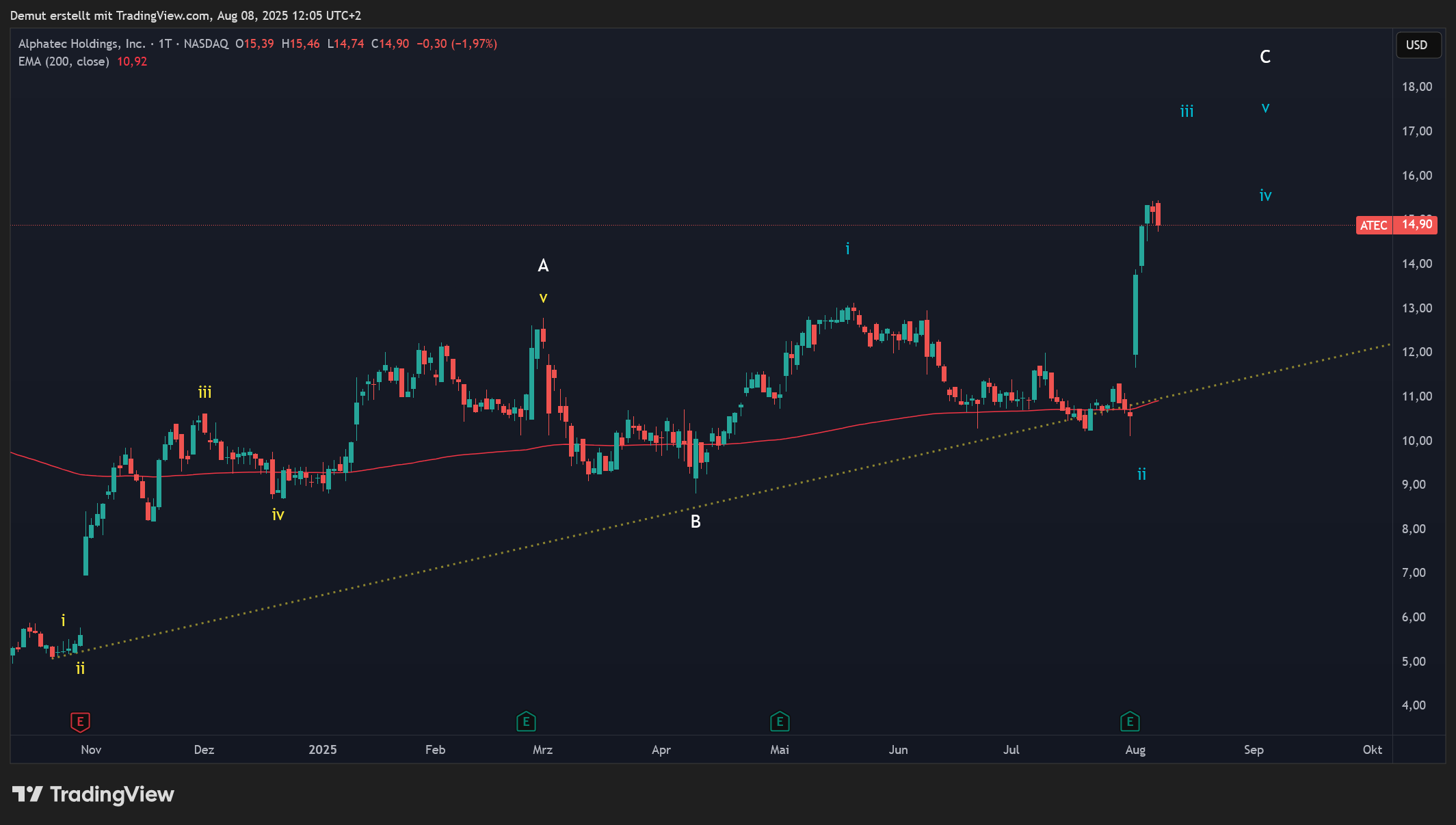Open the USD currency selector
The height and width of the screenshot is (825, 1456).
1417,45
